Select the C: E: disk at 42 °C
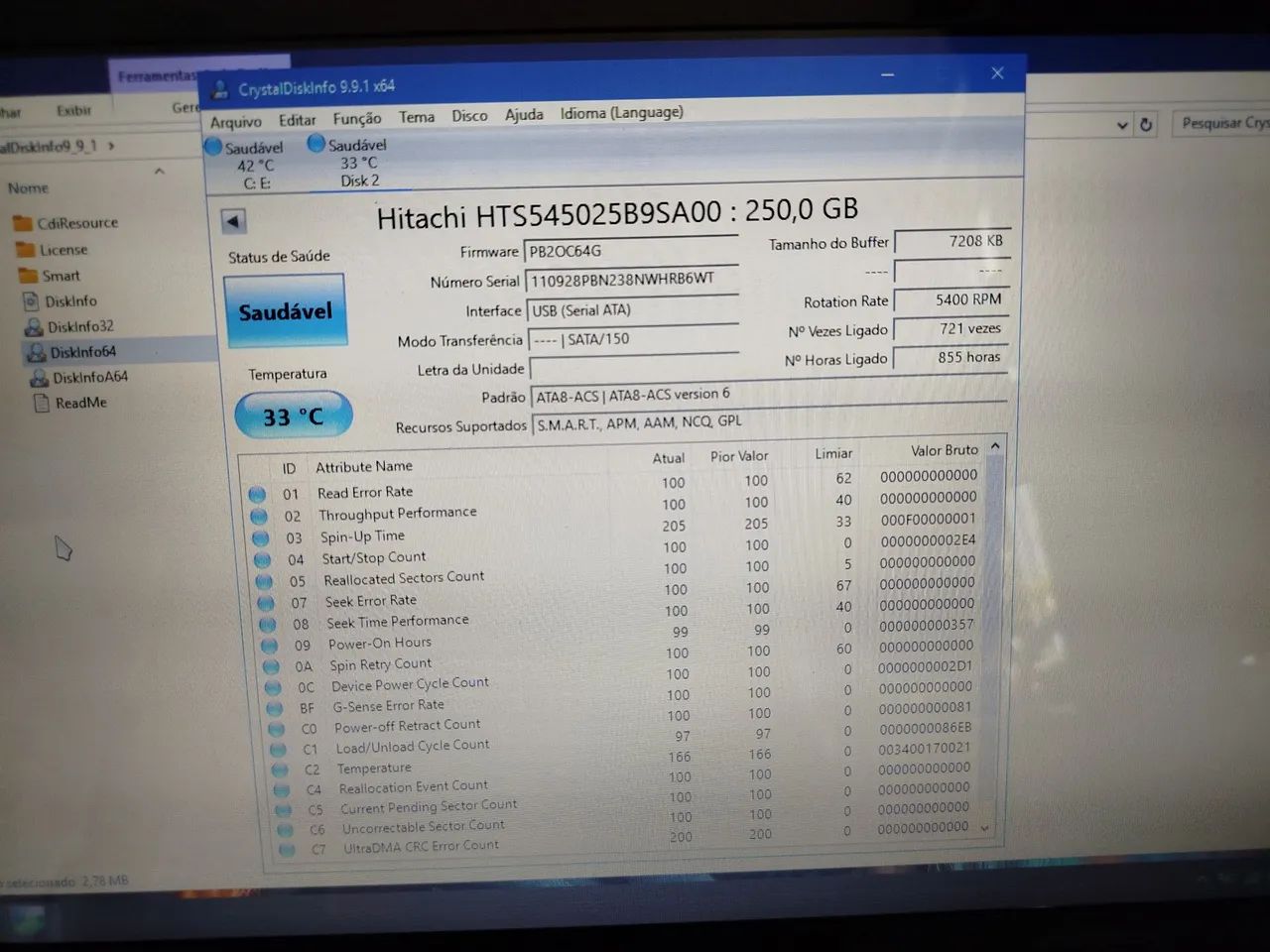 248,165
